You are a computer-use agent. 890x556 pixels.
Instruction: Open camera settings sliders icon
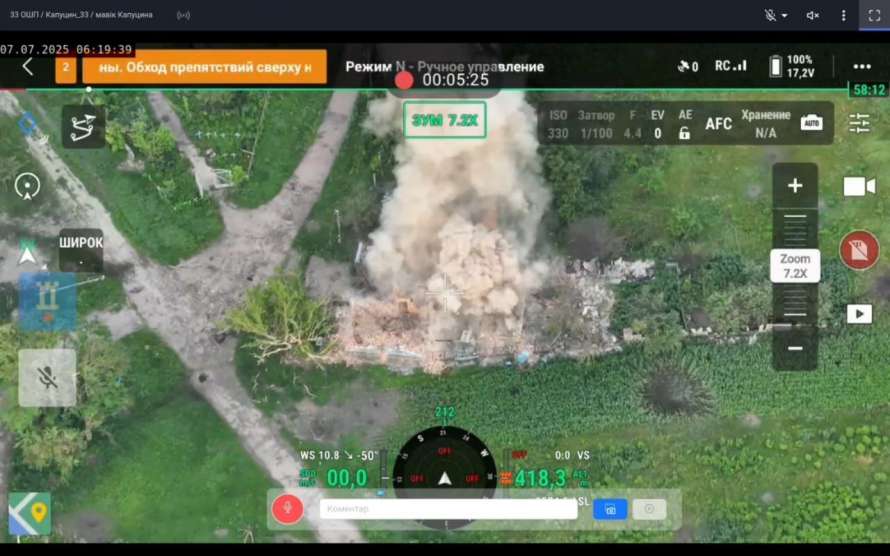pyautogui.click(x=859, y=123)
